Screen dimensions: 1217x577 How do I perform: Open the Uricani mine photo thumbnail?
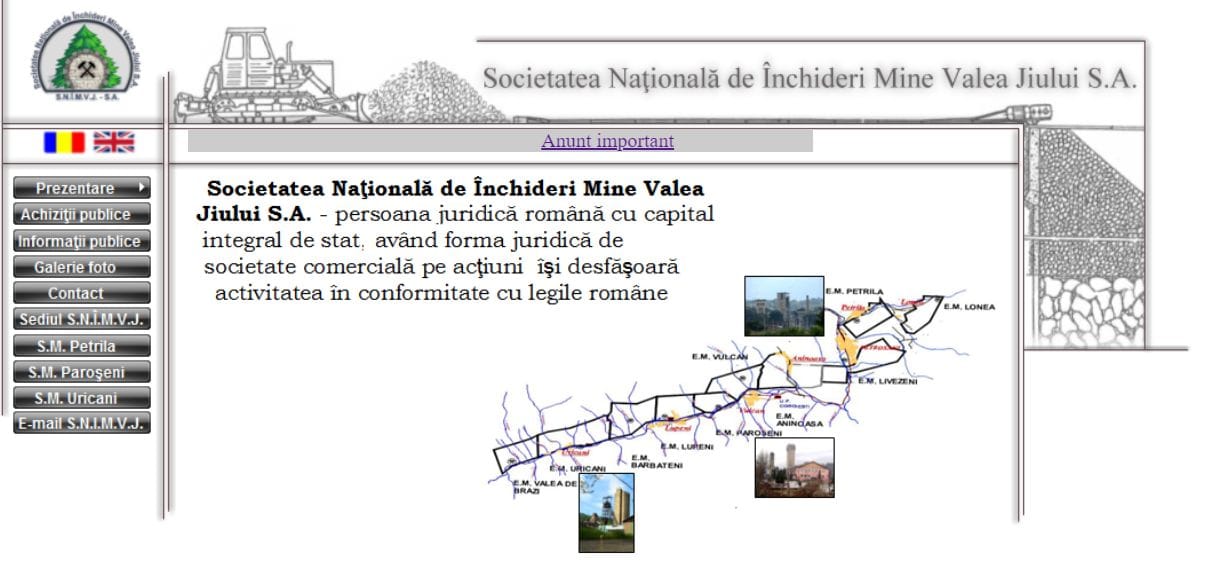(x=606, y=513)
